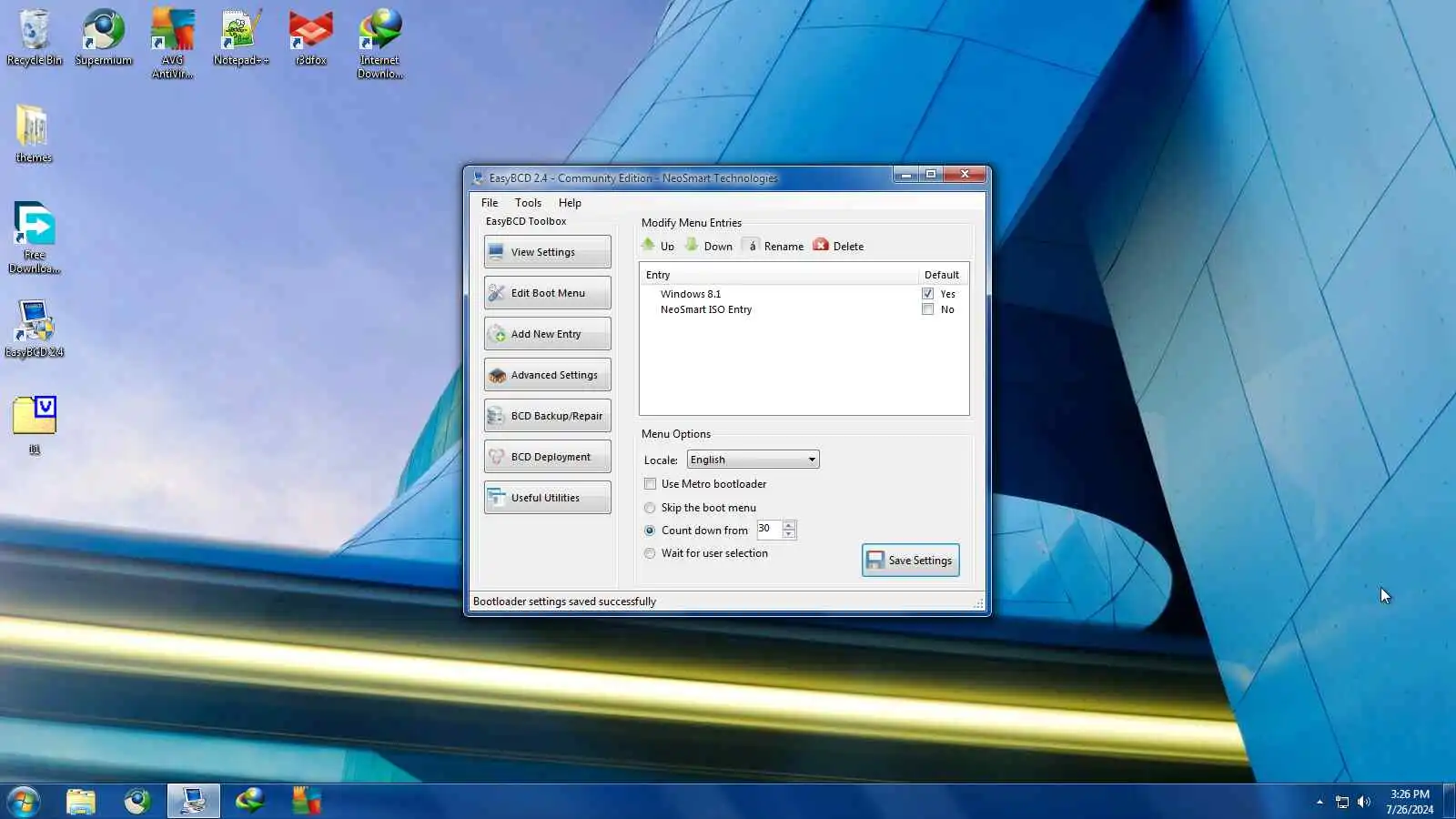This screenshot has height=819, width=1456.
Task: Select the AVG AntiVirus desktop shortcut
Action: point(173,44)
